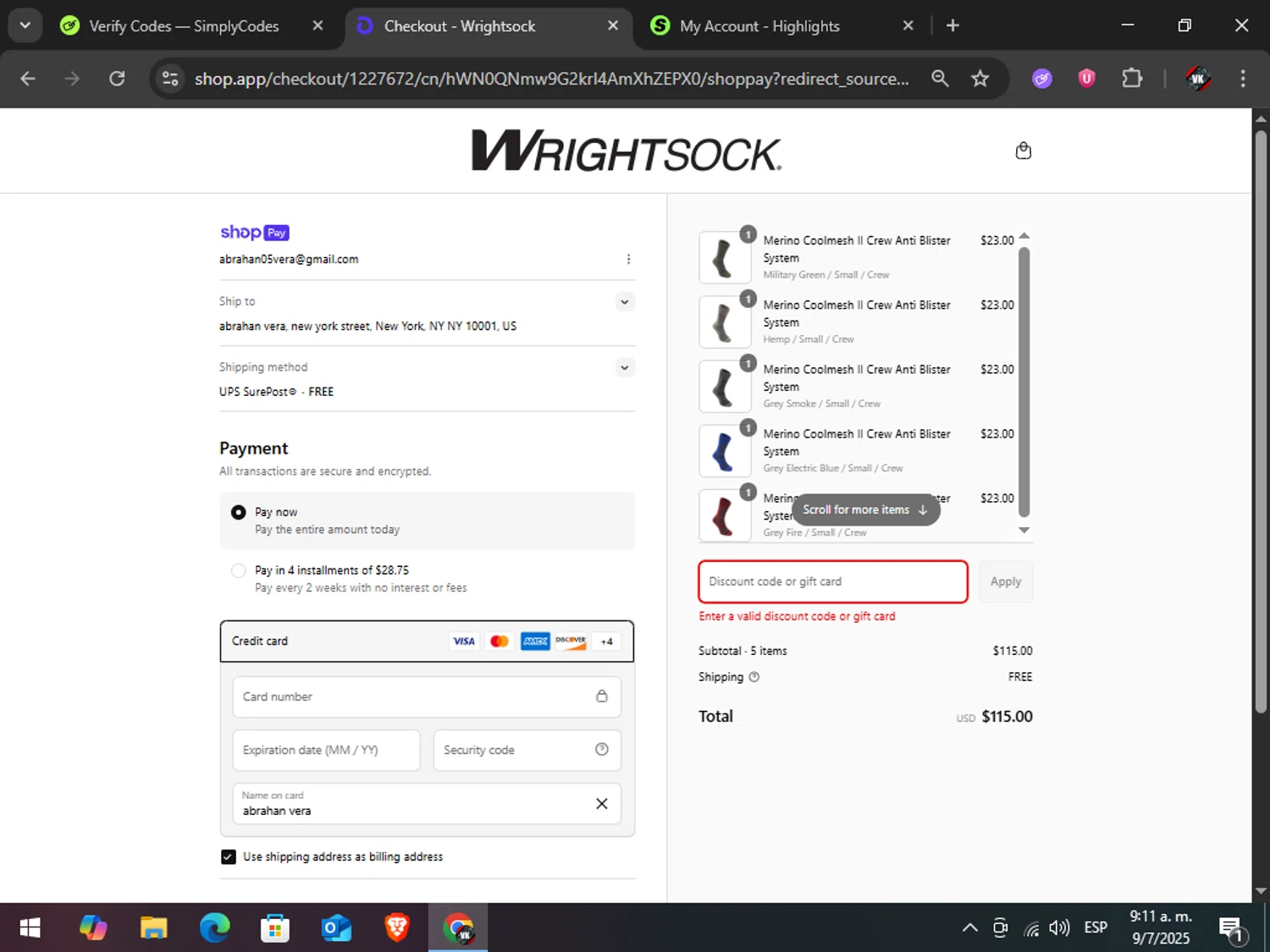The width and height of the screenshot is (1270, 952).
Task: Focus the Card number field
Action: (x=427, y=696)
